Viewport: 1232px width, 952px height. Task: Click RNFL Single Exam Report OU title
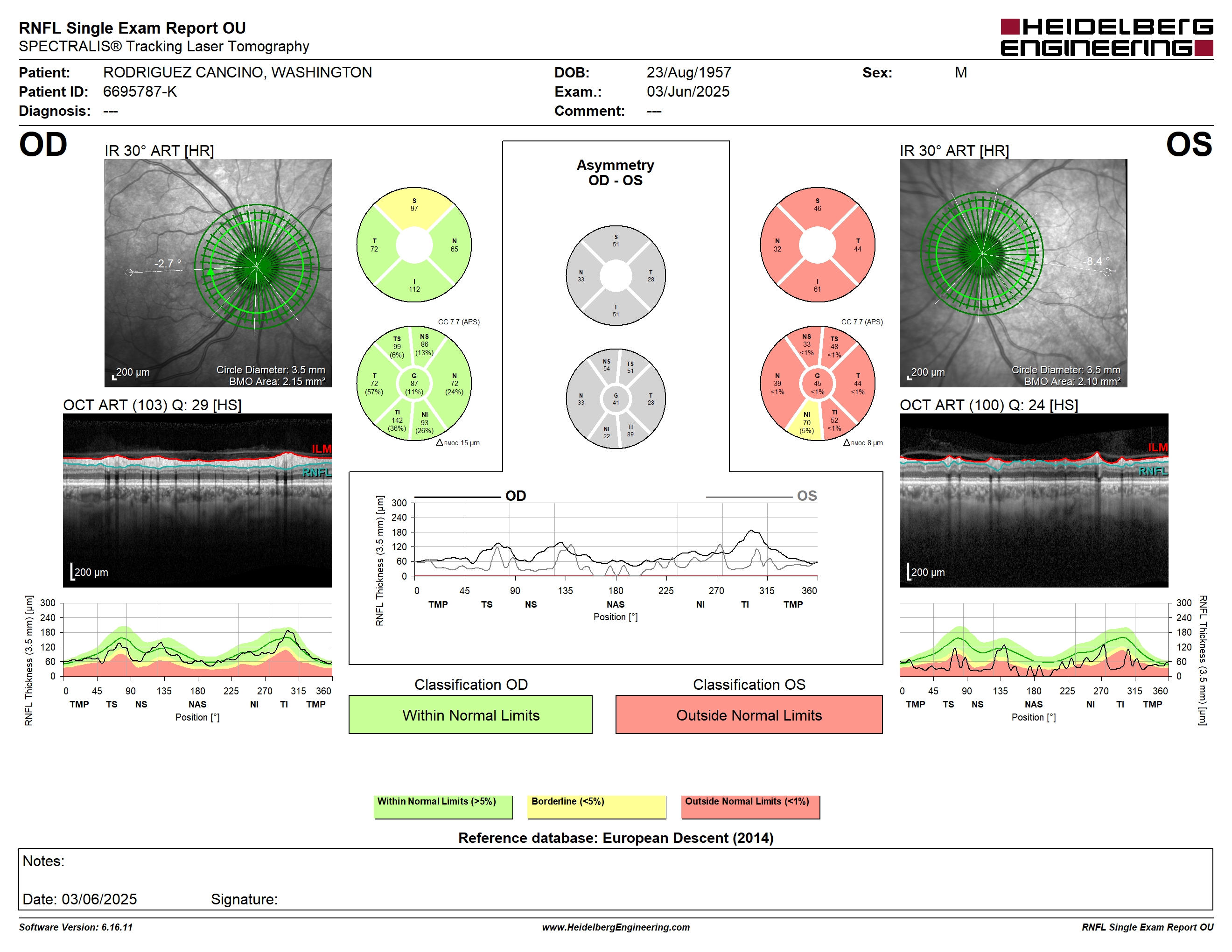pyautogui.click(x=132, y=28)
